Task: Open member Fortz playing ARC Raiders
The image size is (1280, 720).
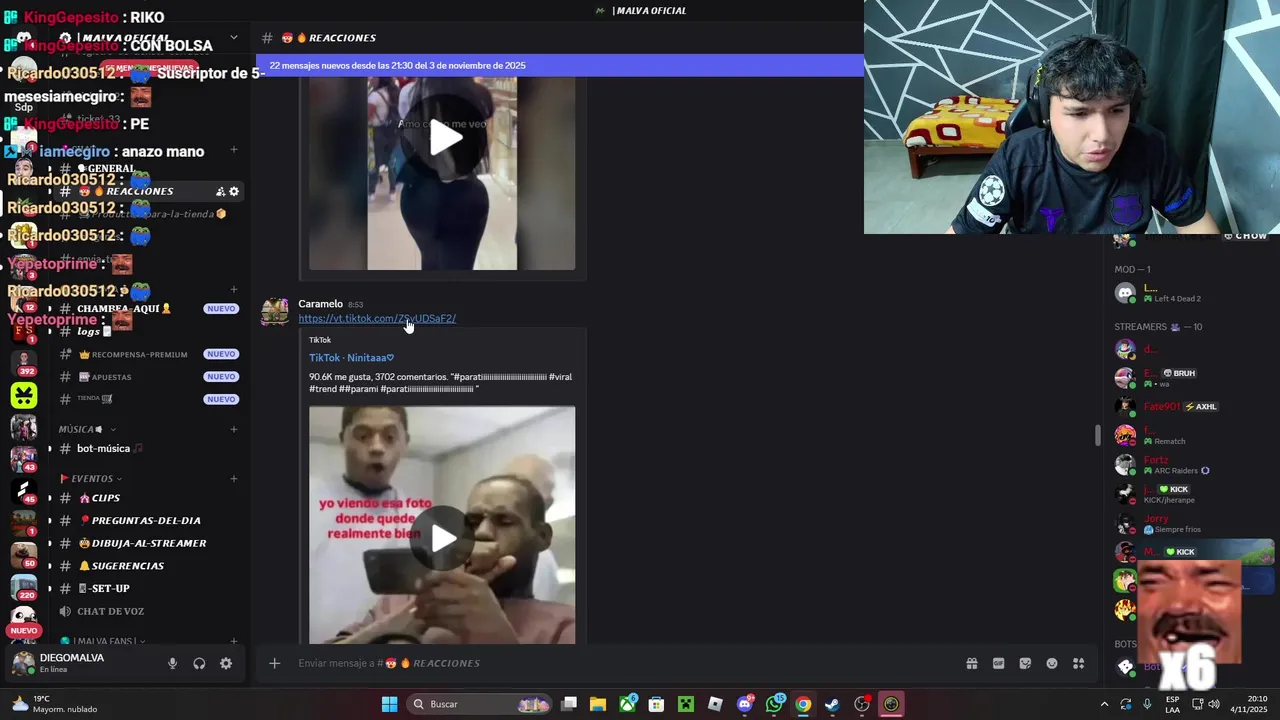Action: (1190, 465)
